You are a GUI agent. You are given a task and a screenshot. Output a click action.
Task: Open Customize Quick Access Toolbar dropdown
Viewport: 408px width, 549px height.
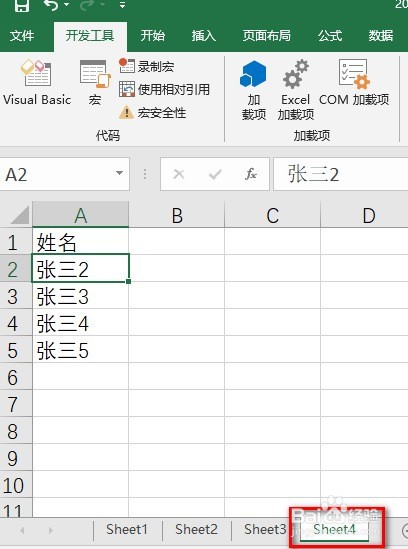tap(122, 5)
